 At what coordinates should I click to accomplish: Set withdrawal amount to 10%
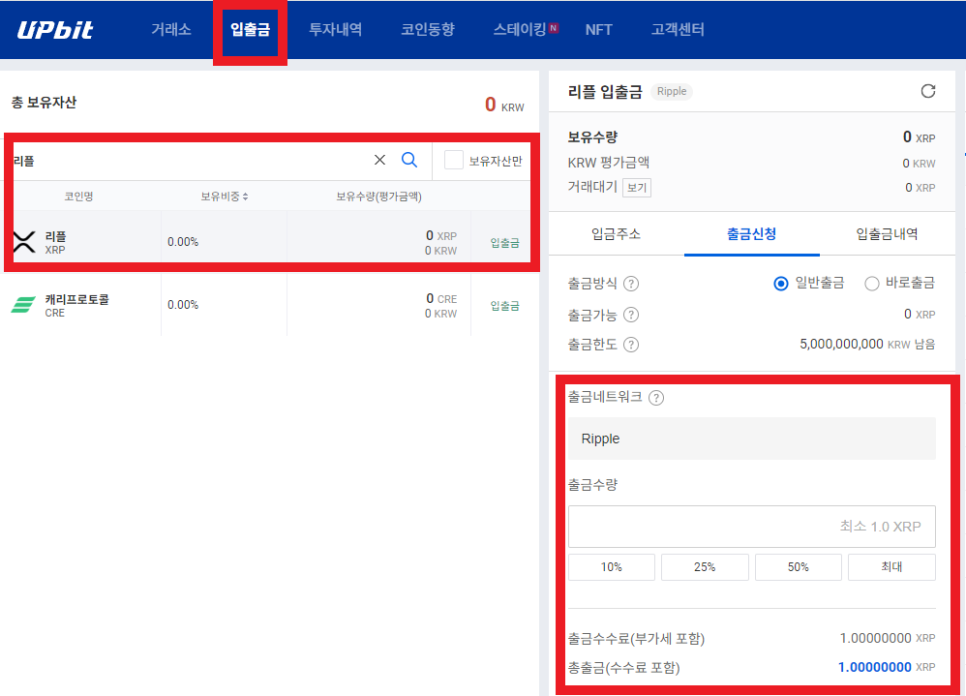click(611, 567)
